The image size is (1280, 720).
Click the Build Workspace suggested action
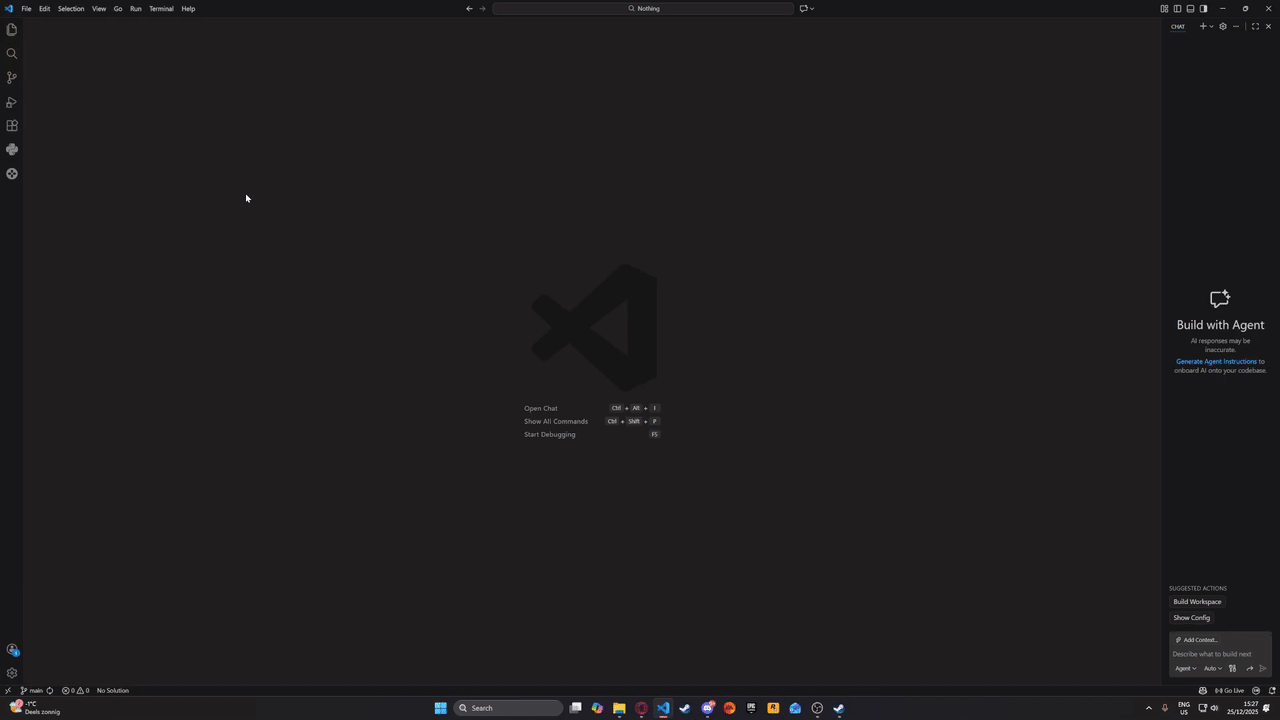[x=1197, y=601]
